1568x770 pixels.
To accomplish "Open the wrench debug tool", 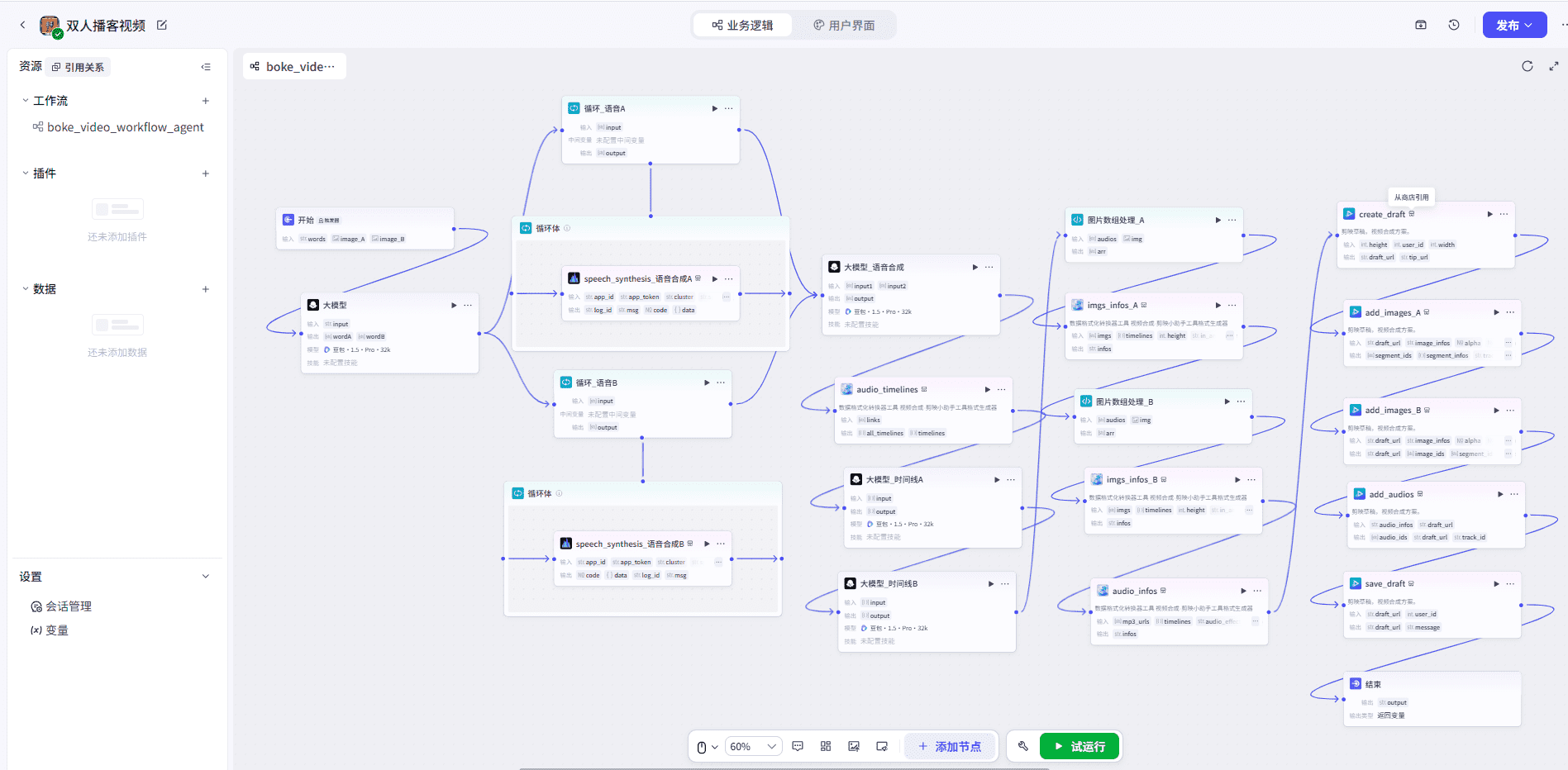I will point(1022,746).
